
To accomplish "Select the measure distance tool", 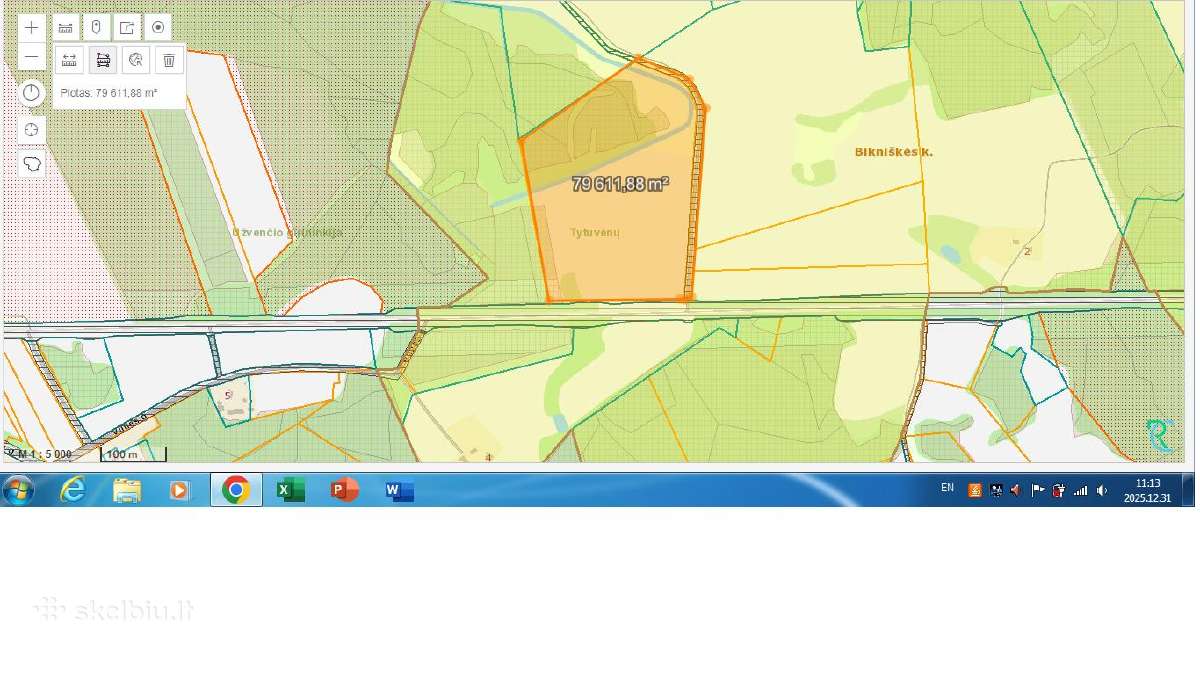I will [x=69, y=60].
